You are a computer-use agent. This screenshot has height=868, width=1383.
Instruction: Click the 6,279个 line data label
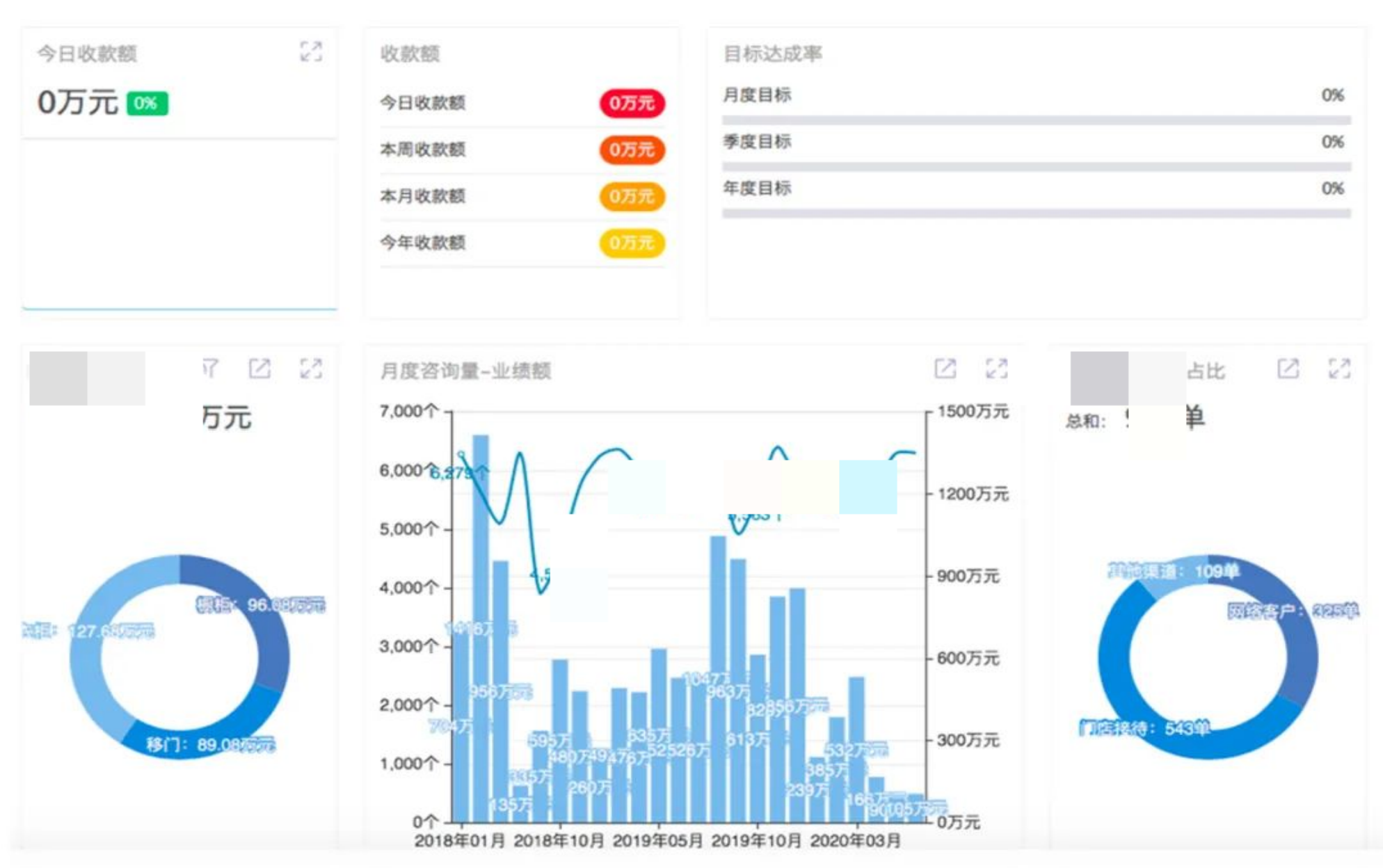tap(459, 474)
